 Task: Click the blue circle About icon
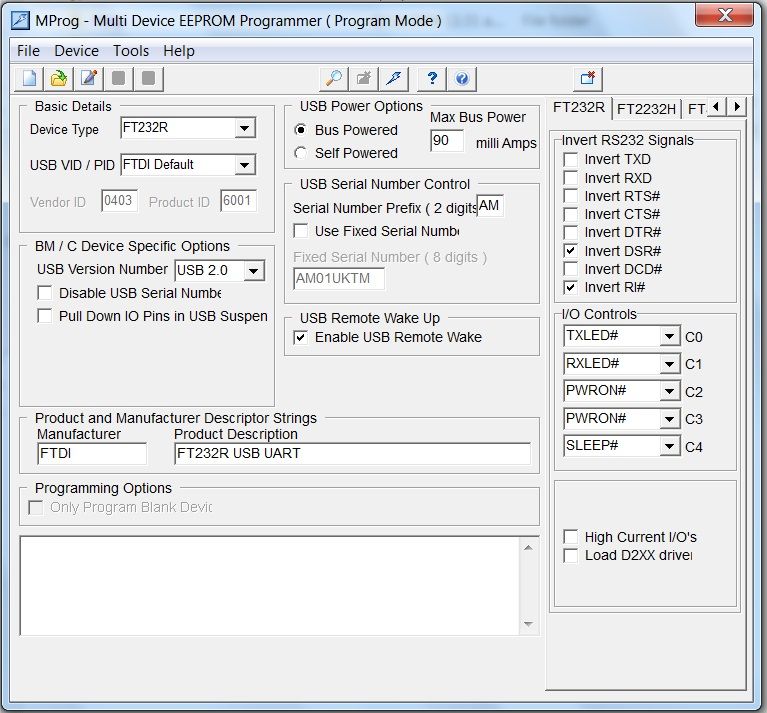tap(461, 78)
